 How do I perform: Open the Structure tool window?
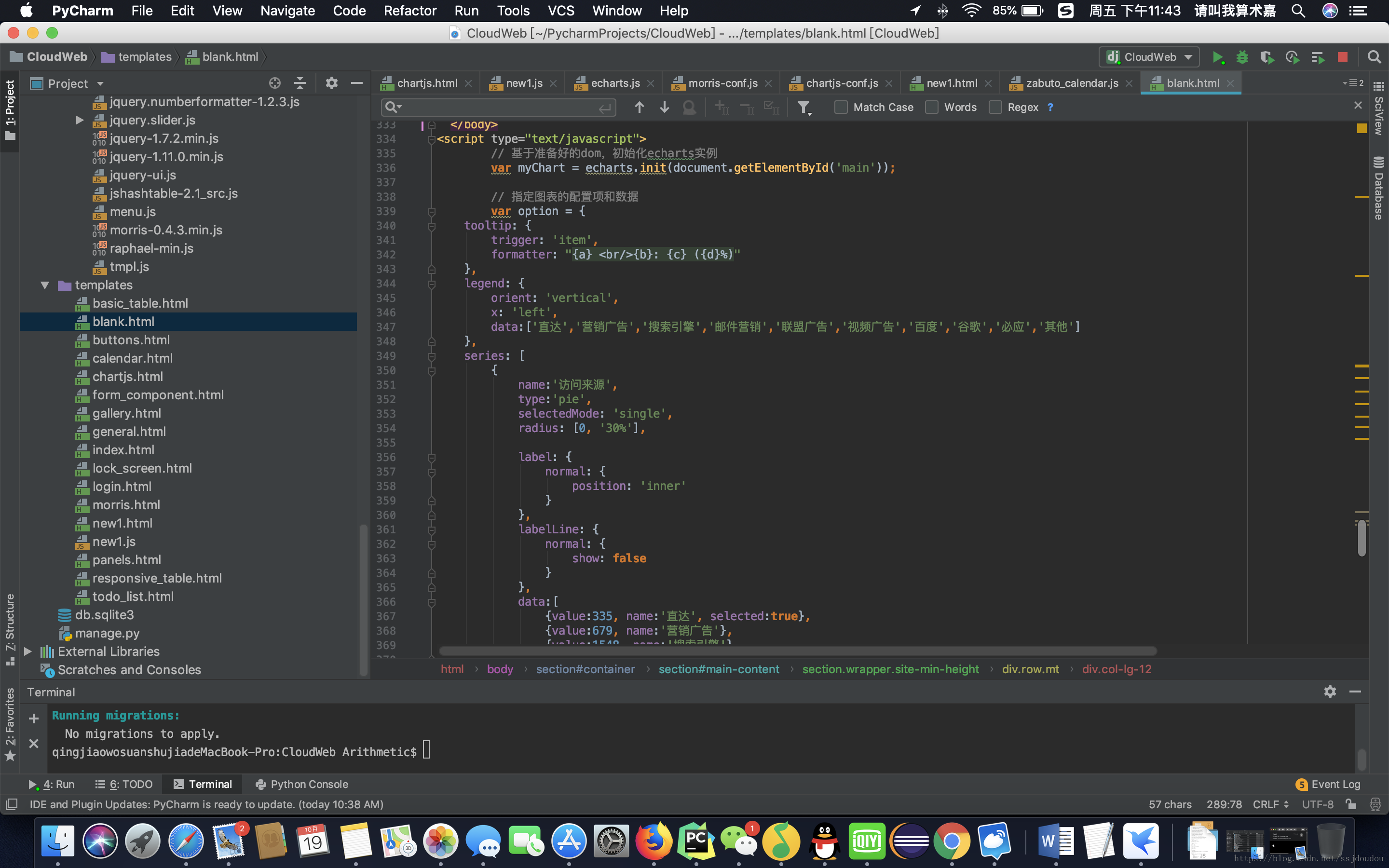pos(10,629)
